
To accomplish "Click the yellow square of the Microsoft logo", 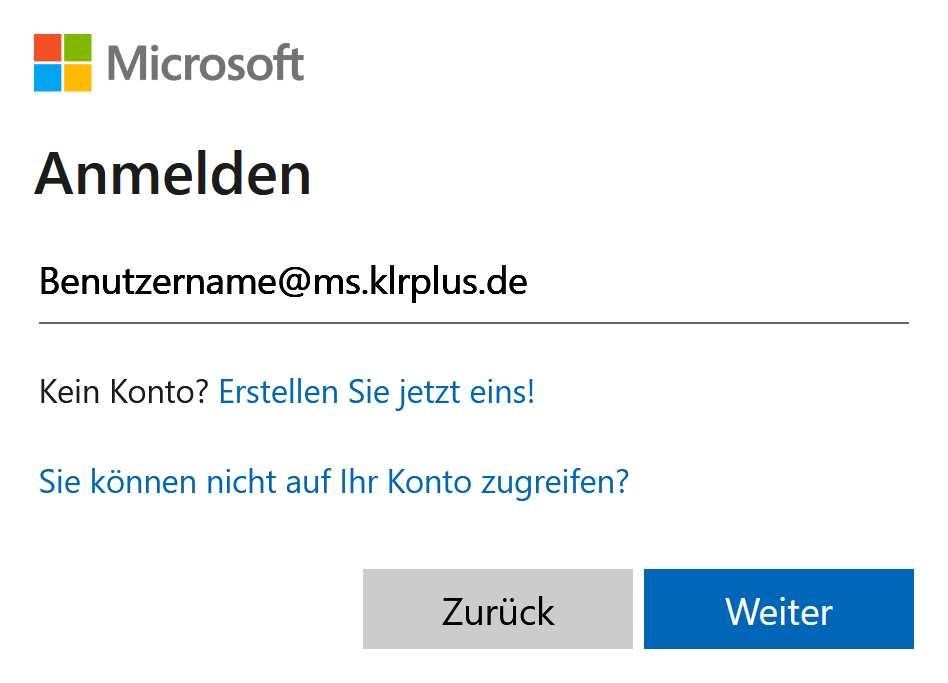I will pyautogui.click(x=77, y=78).
